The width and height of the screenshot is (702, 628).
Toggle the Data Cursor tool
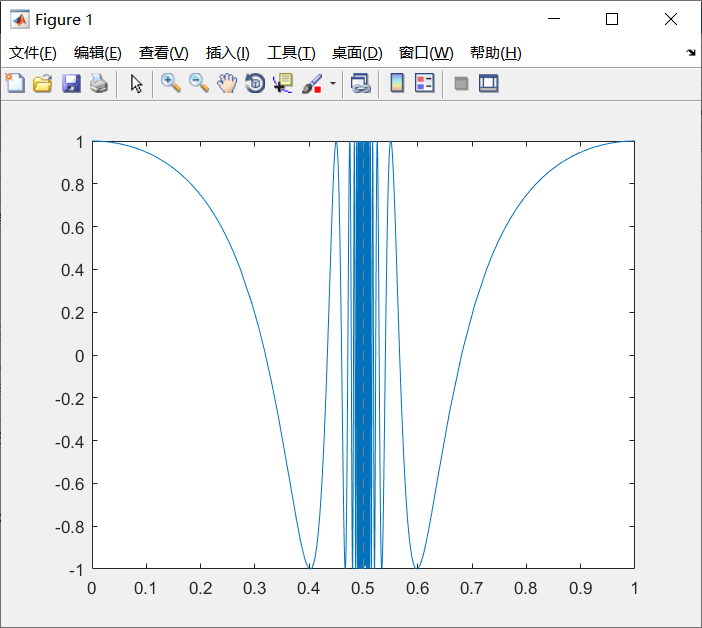pyautogui.click(x=283, y=83)
